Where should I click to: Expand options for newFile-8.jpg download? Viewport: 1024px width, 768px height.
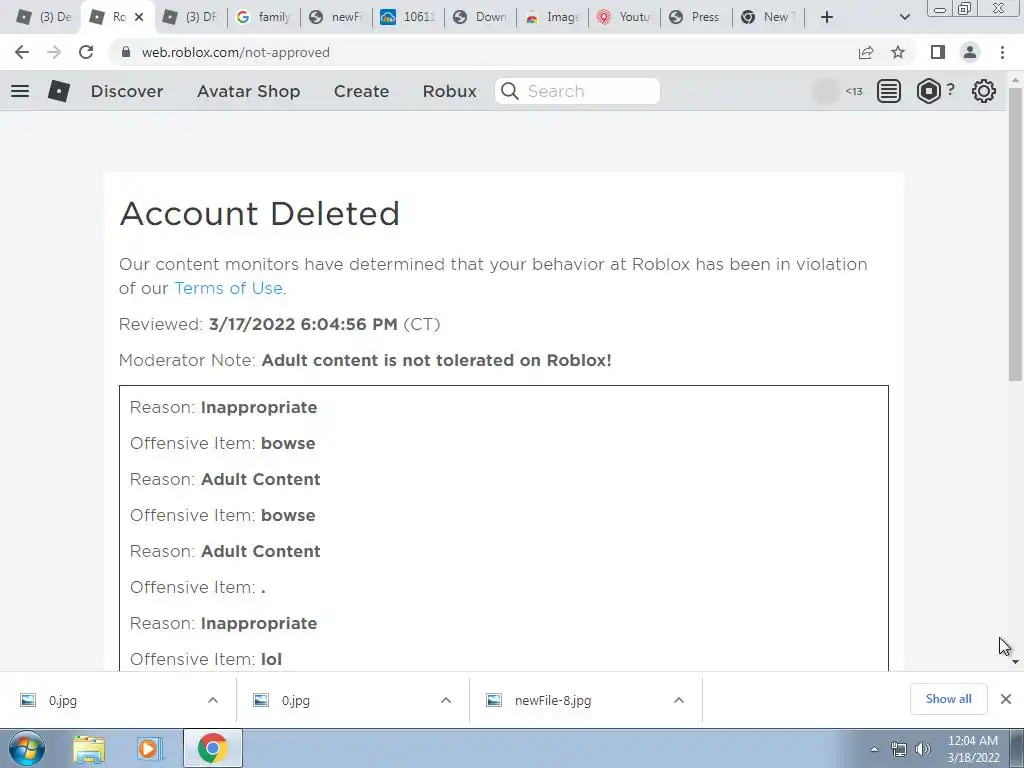(x=679, y=700)
